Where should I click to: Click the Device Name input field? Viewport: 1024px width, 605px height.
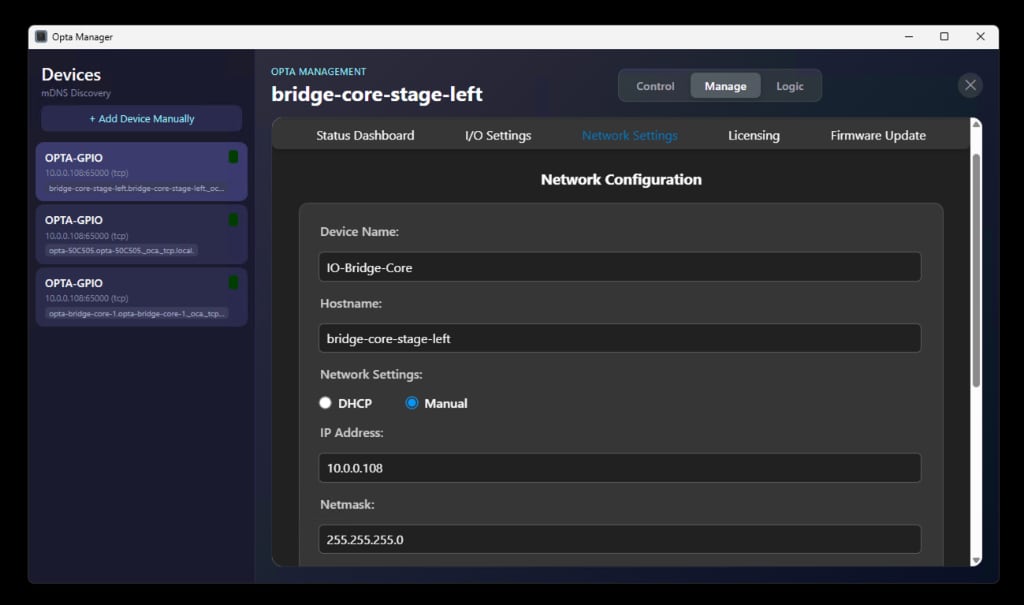[620, 267]
